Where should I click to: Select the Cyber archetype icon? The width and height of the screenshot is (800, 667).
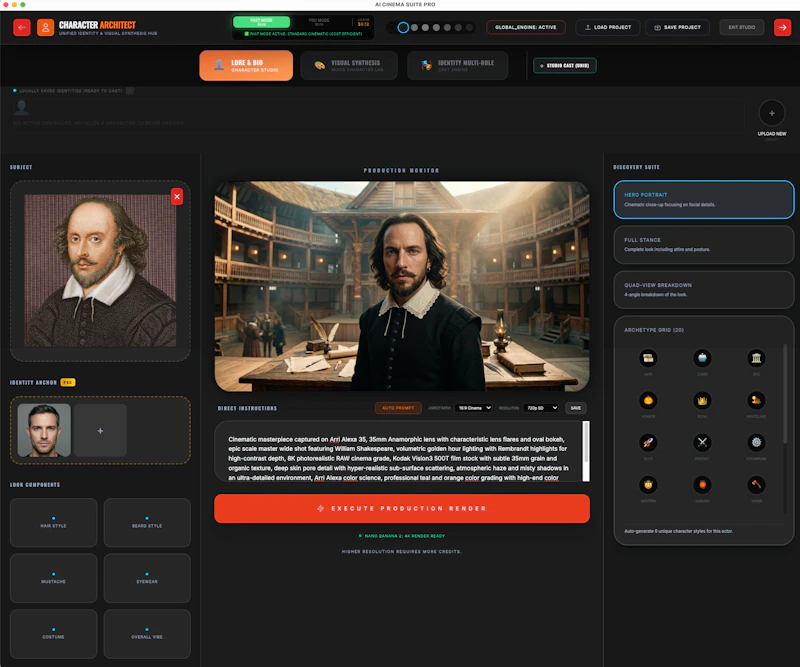point(702,358)
